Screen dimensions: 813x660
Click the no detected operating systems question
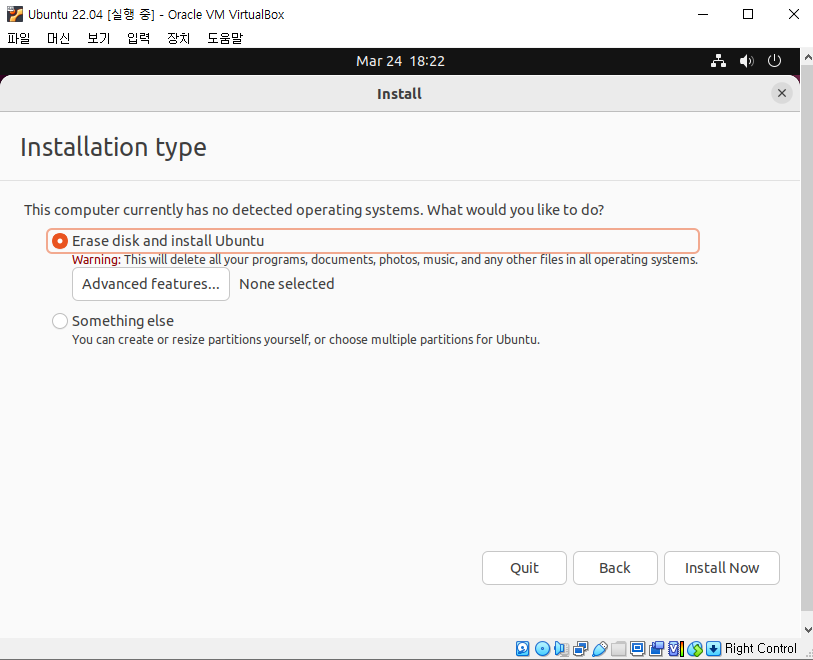[314, 210]
